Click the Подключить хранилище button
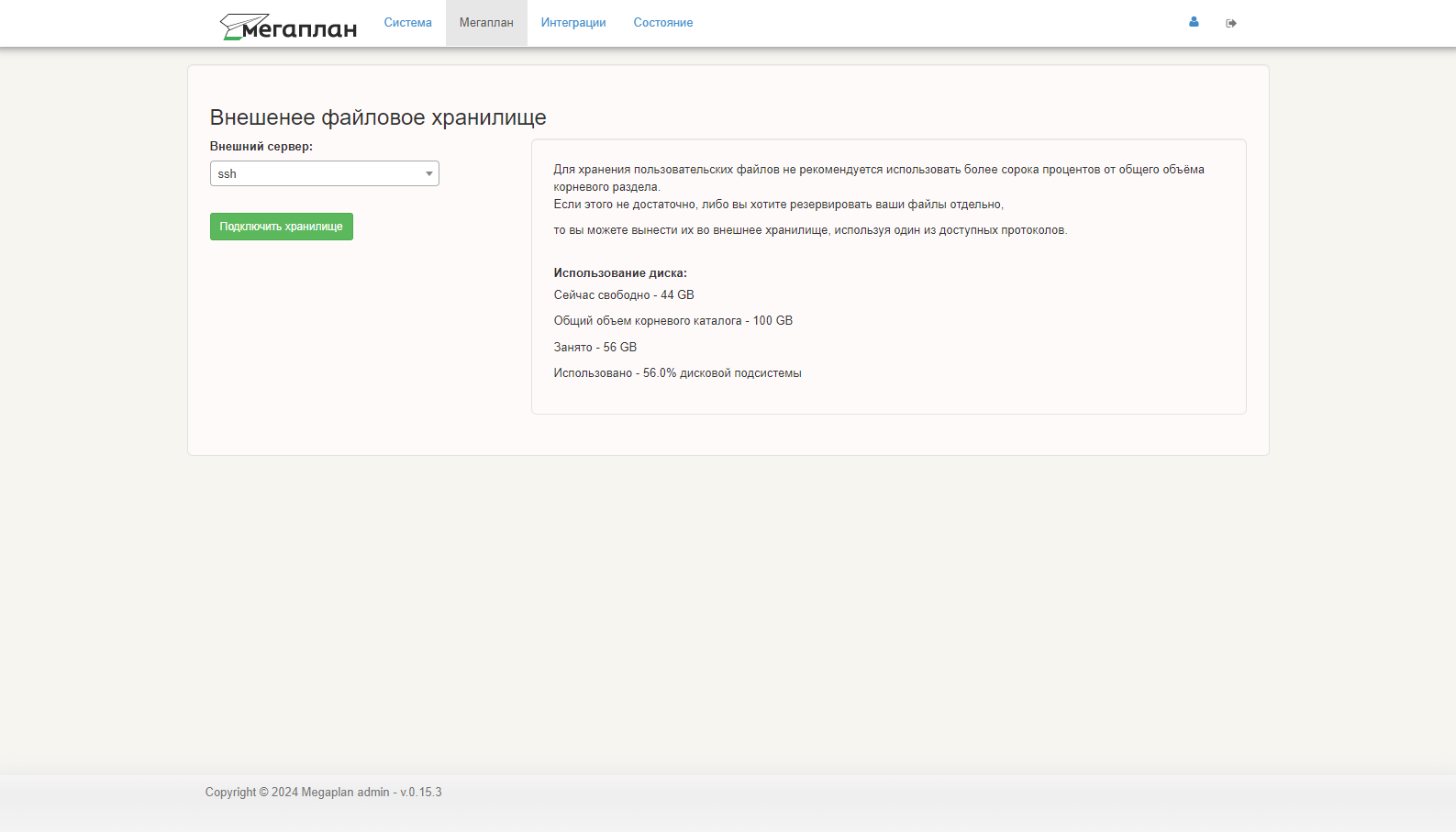 (282, 227)
